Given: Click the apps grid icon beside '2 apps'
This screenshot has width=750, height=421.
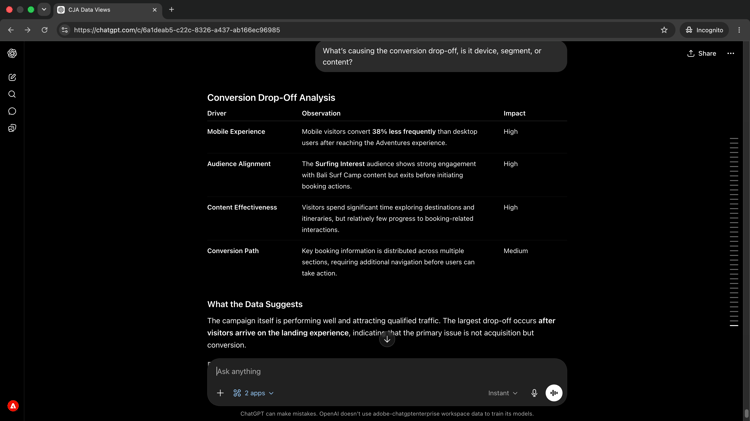Looking at the screenshot, I should [237, 393].
